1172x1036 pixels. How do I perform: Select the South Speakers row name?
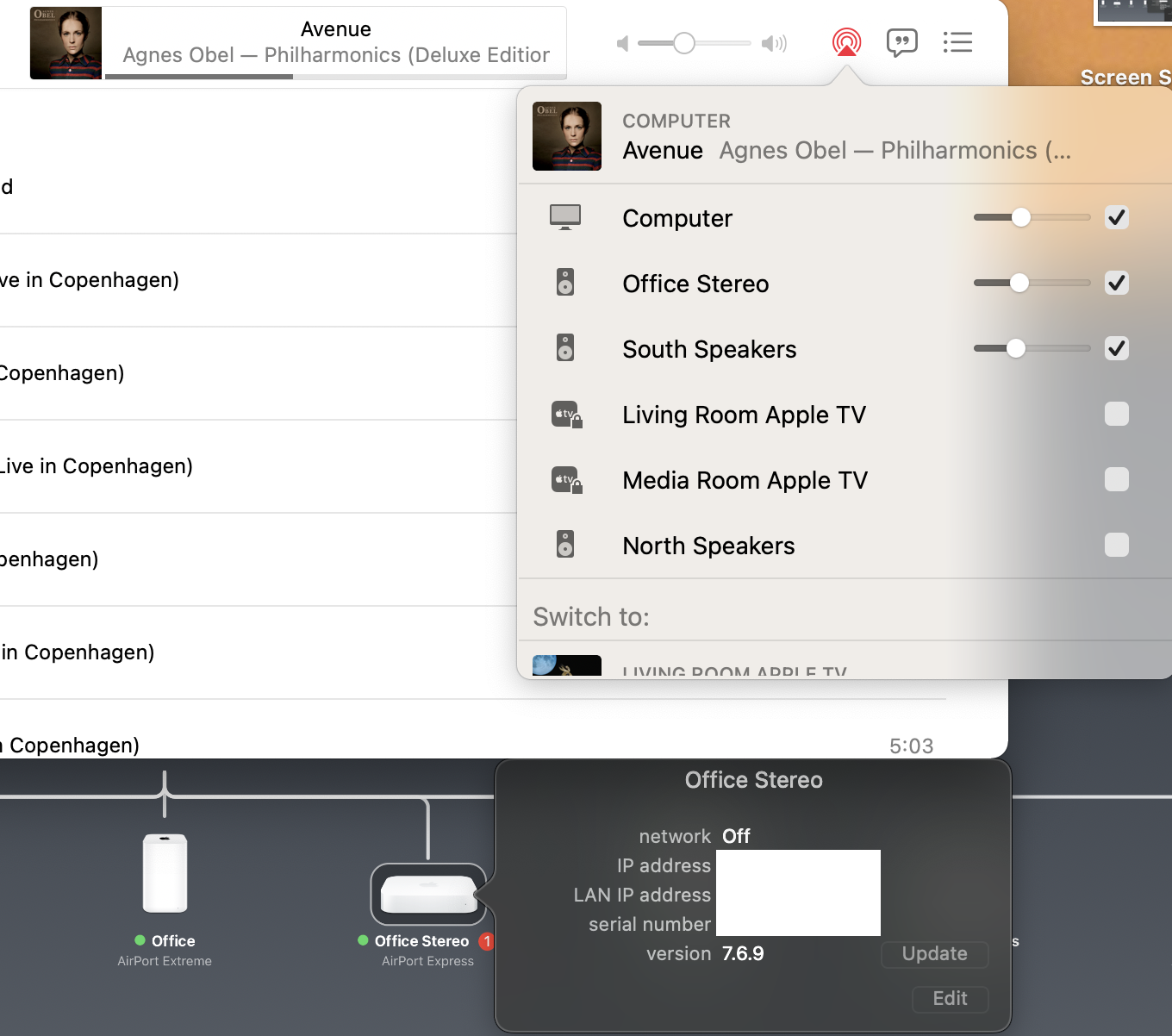[x=709, y=349]
